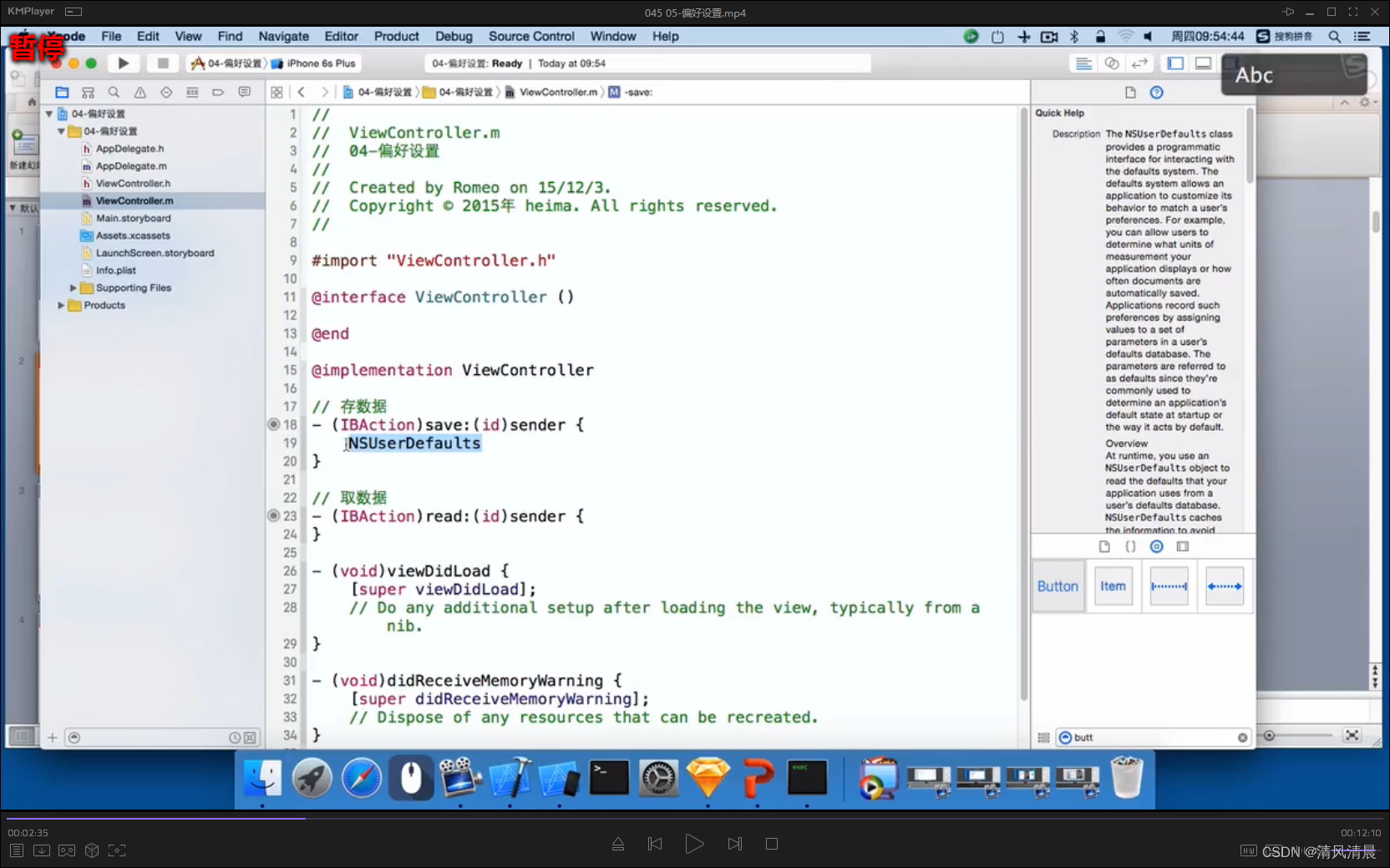Expand the Supporting Files group

tap(73, 287)
